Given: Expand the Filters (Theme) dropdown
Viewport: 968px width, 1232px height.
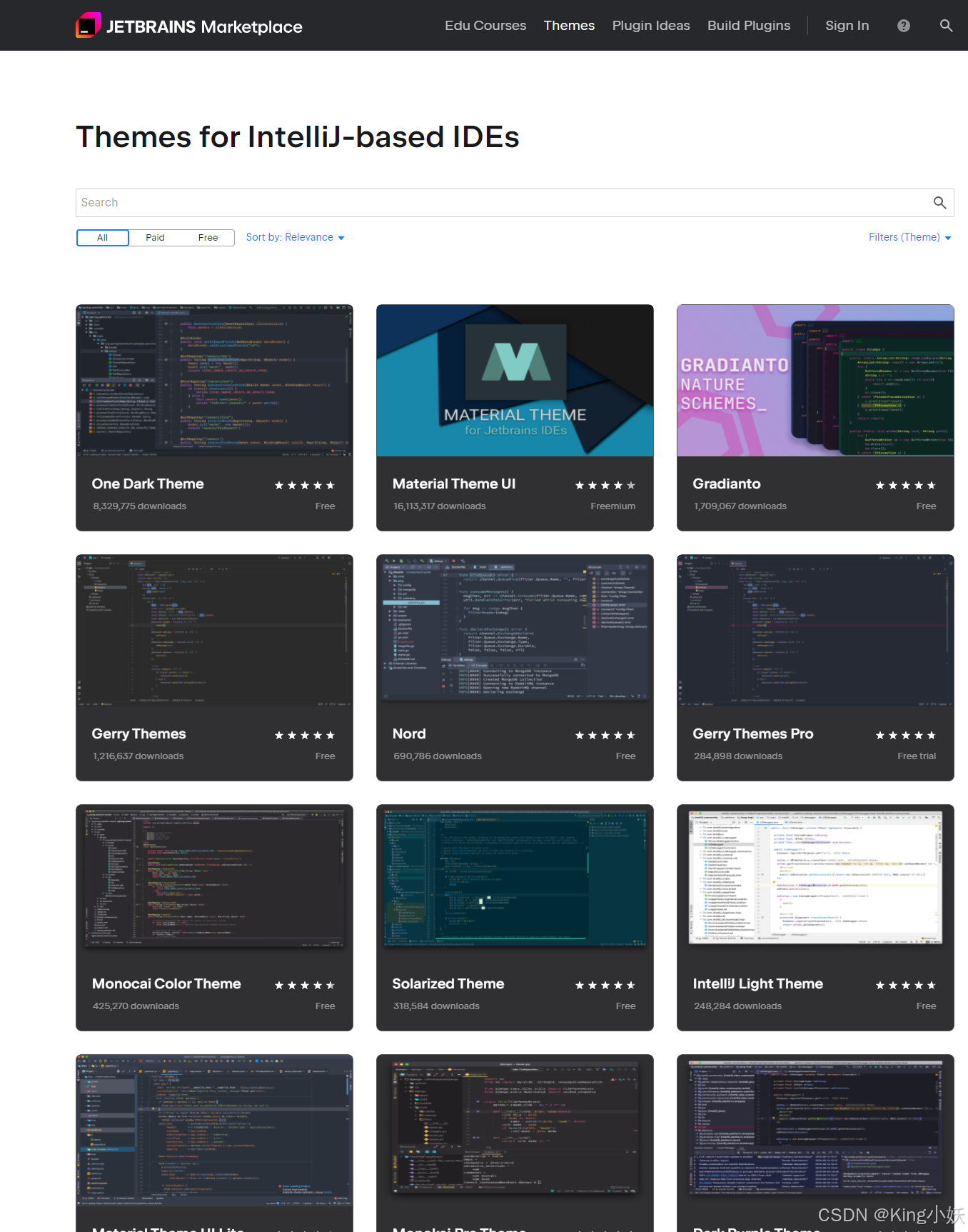Looking at the screenshot, I should pos(909,237).
